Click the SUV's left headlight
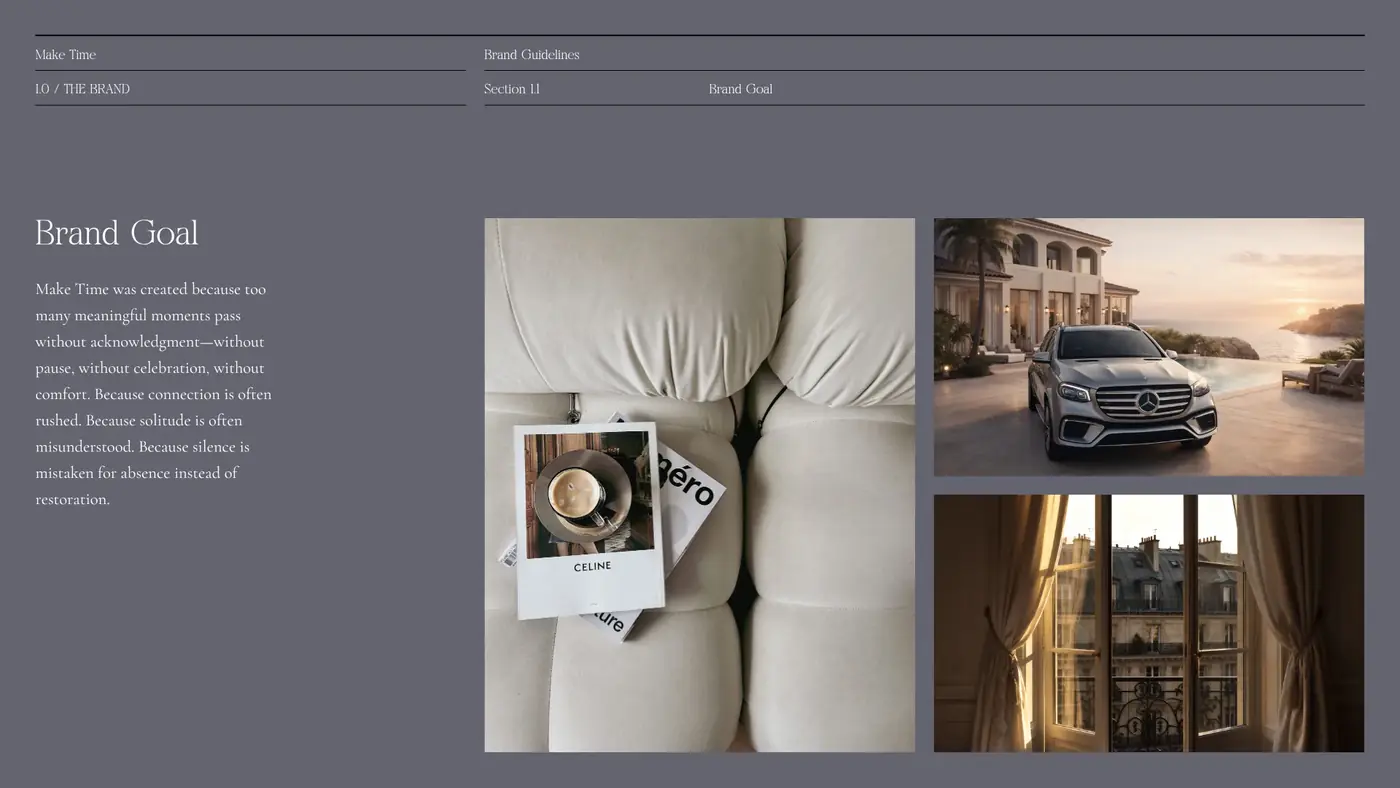1400x788 pixels. 1073,392
